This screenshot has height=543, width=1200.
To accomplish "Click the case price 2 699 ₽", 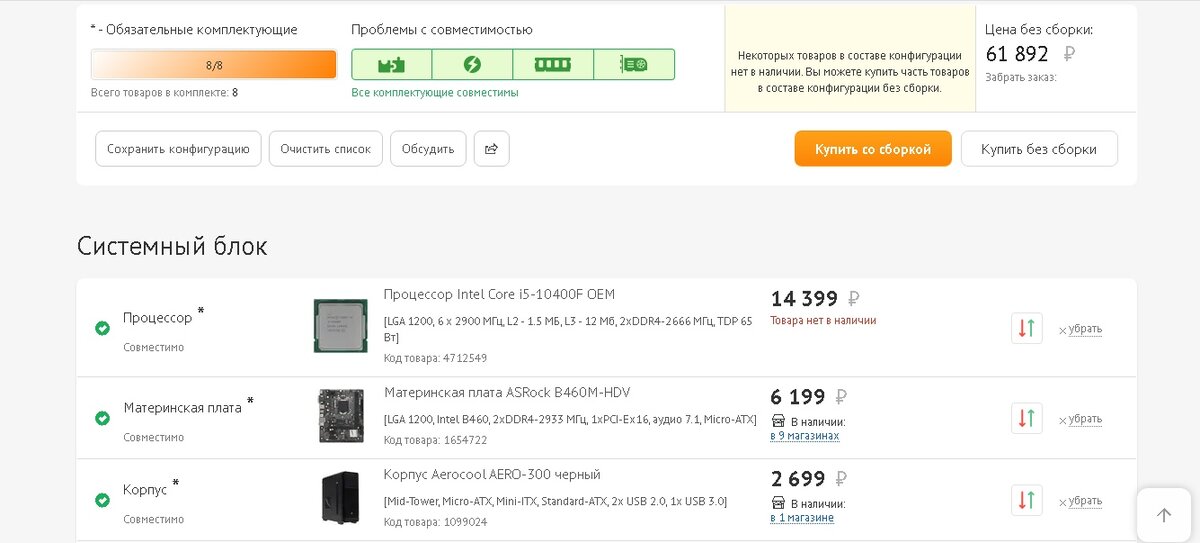I will [x=808, y=479].
